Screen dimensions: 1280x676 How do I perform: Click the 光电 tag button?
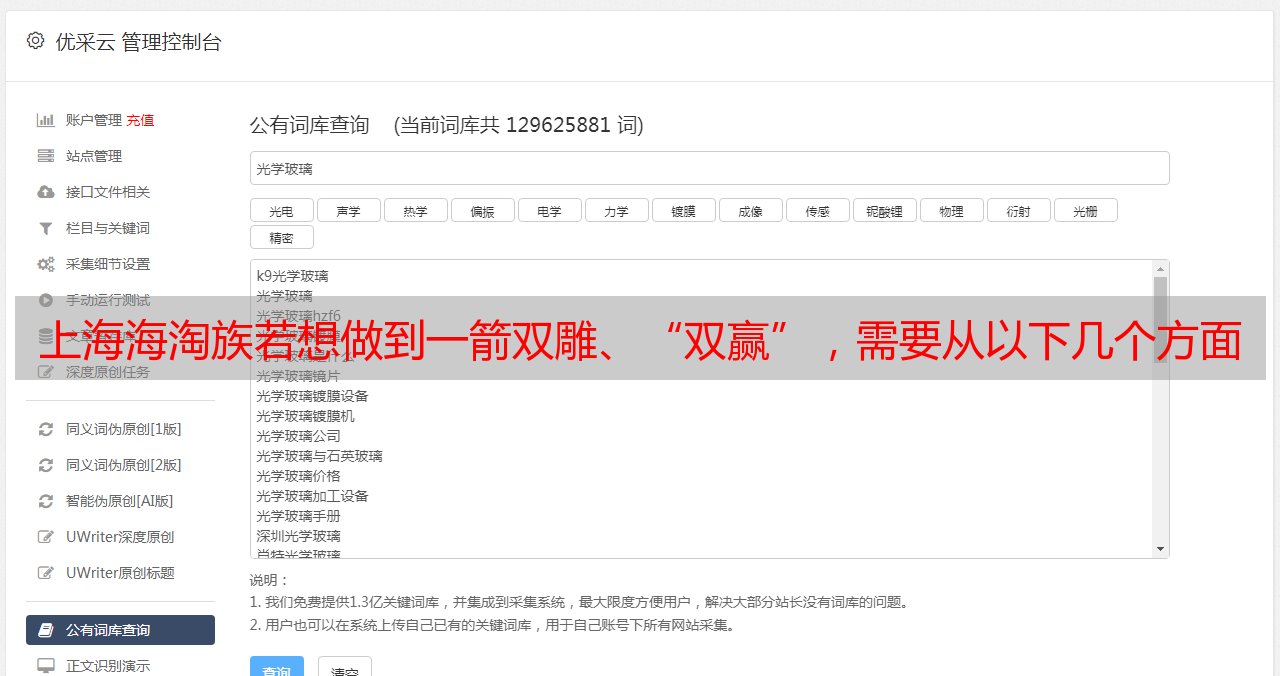[281, 210]
